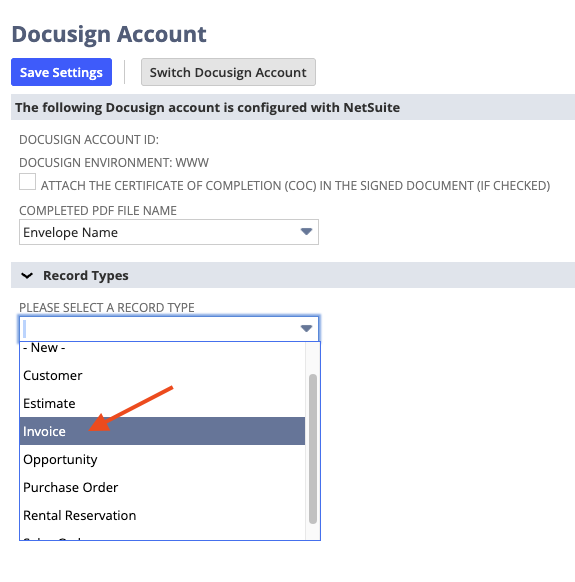Click the Docusign Environment: WWW text

coord(114,163)
